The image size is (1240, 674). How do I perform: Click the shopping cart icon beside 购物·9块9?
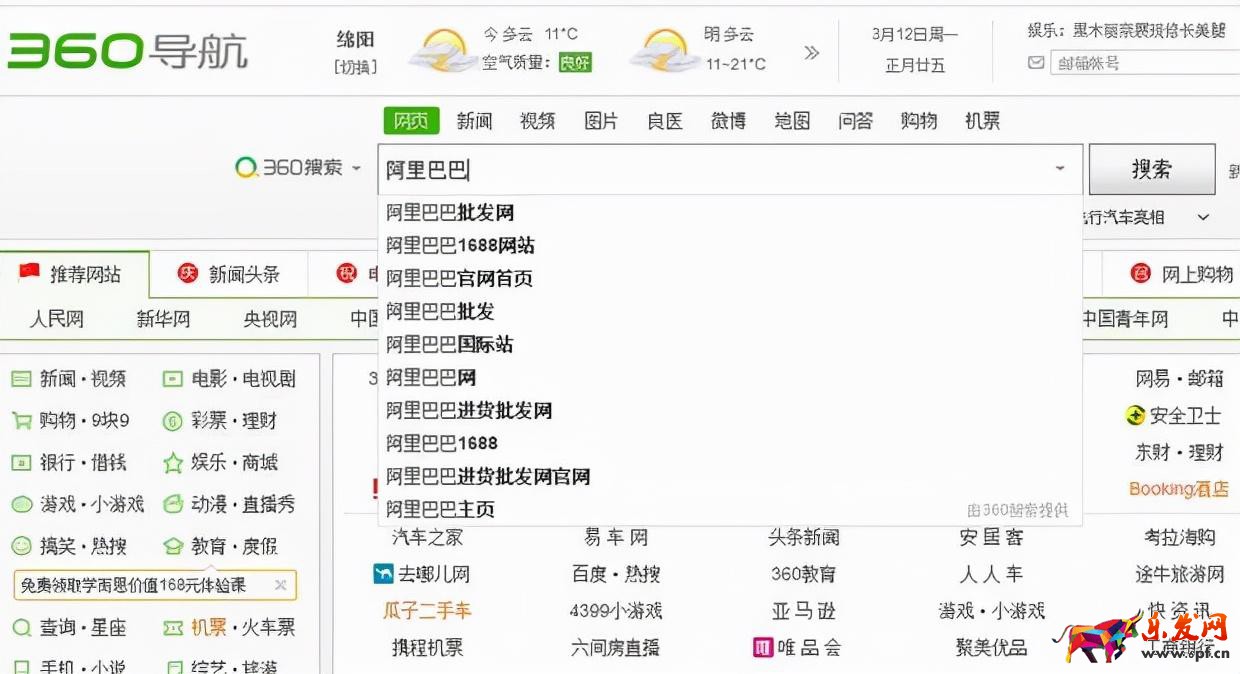coord(21,421)
